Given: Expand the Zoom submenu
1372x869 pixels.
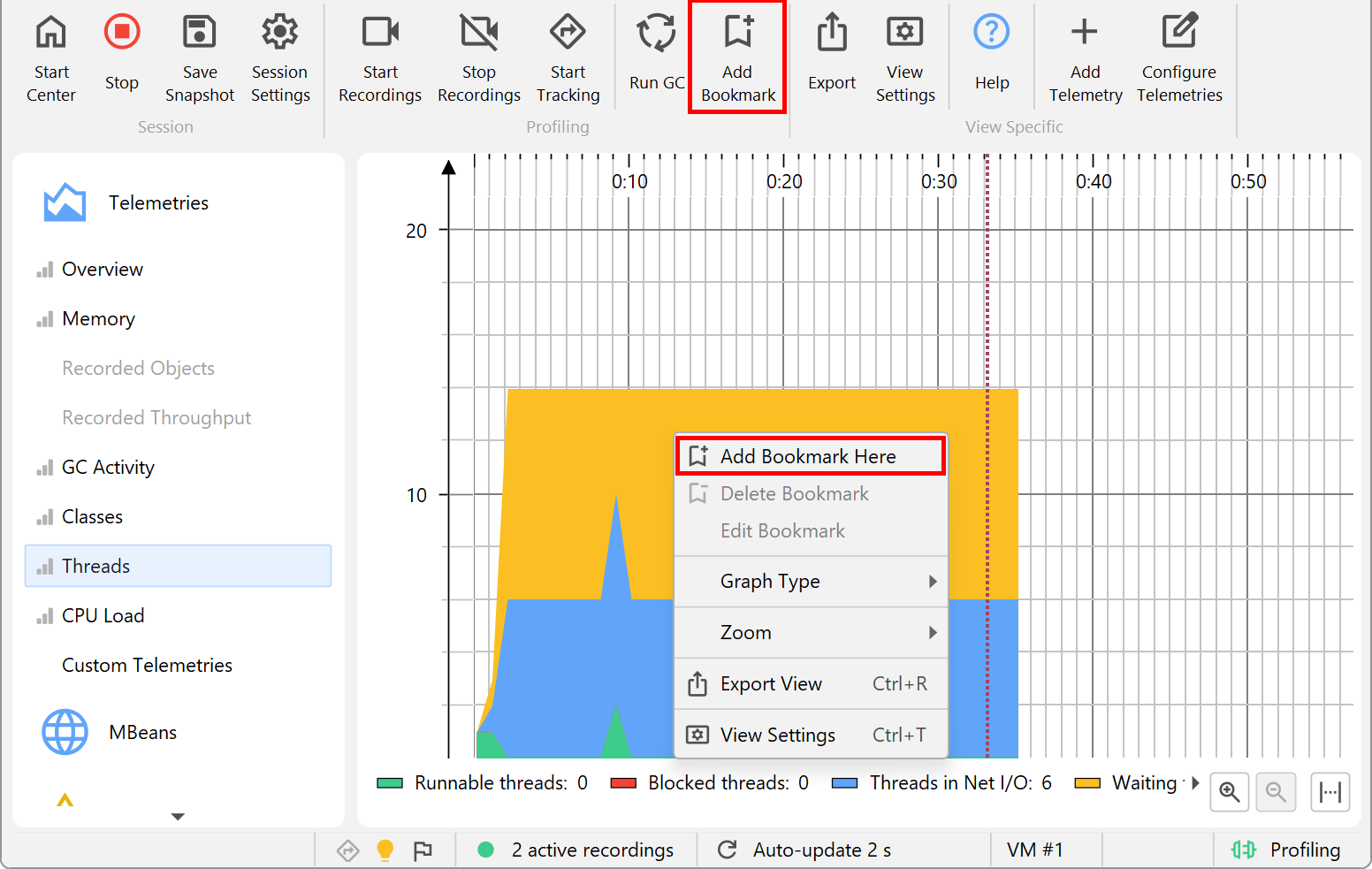Looking at the screenshot, I should coord(811,633).
